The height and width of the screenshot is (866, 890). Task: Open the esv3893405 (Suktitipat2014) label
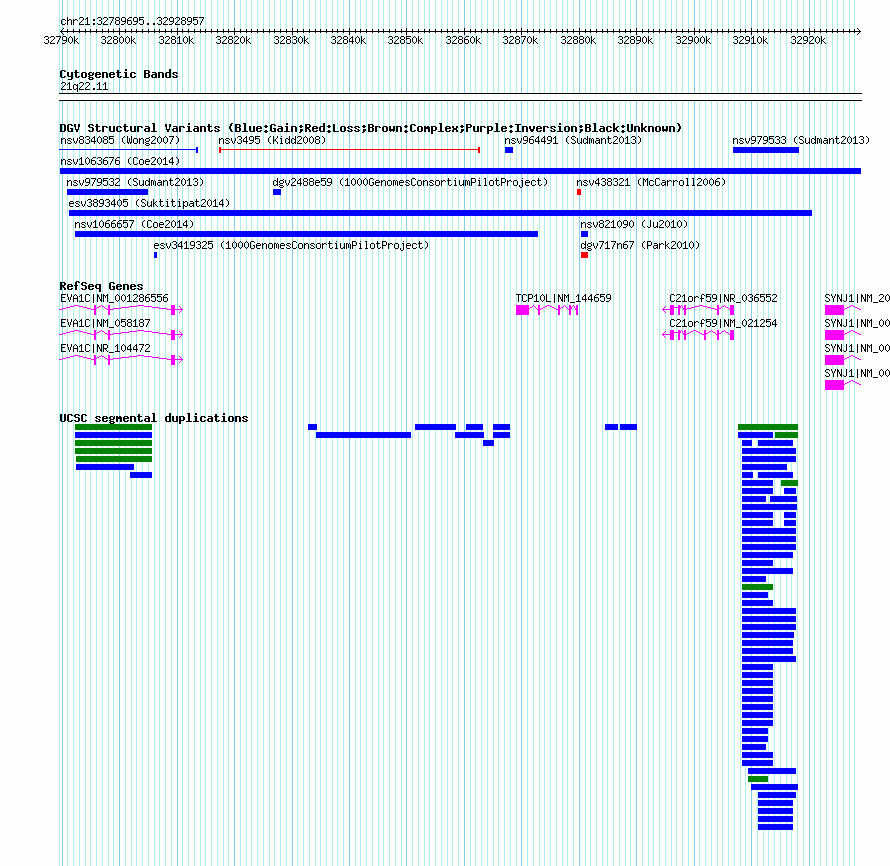coord(149,203)
